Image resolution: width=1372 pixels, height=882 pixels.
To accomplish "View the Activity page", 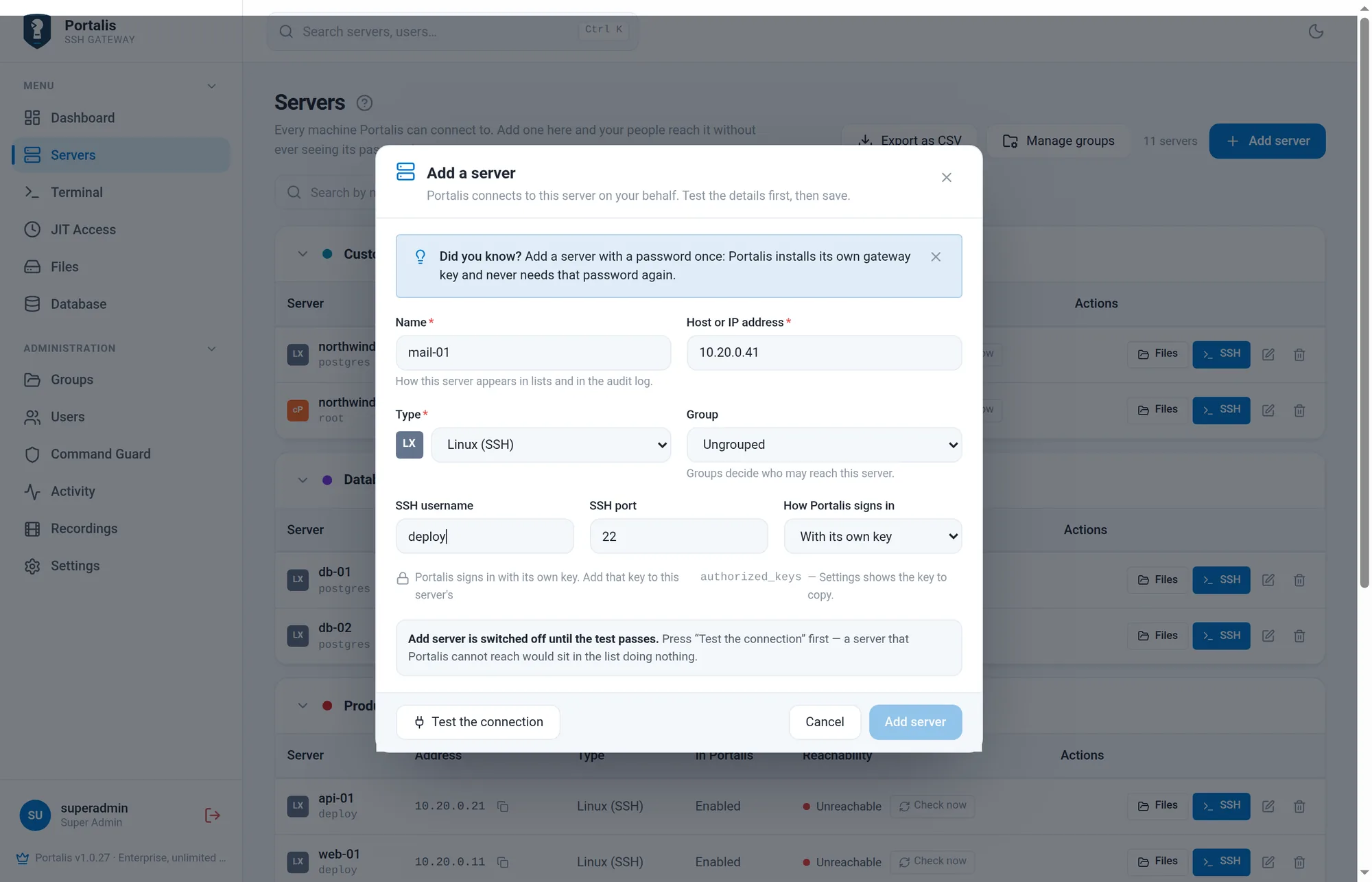I will point(121,491).
